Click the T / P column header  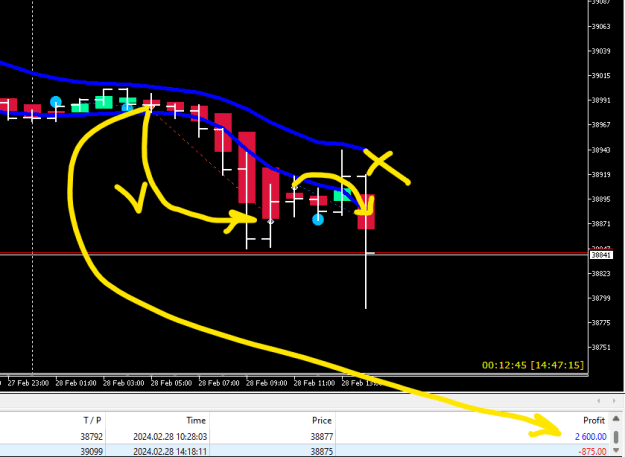[x=92, y=420]
